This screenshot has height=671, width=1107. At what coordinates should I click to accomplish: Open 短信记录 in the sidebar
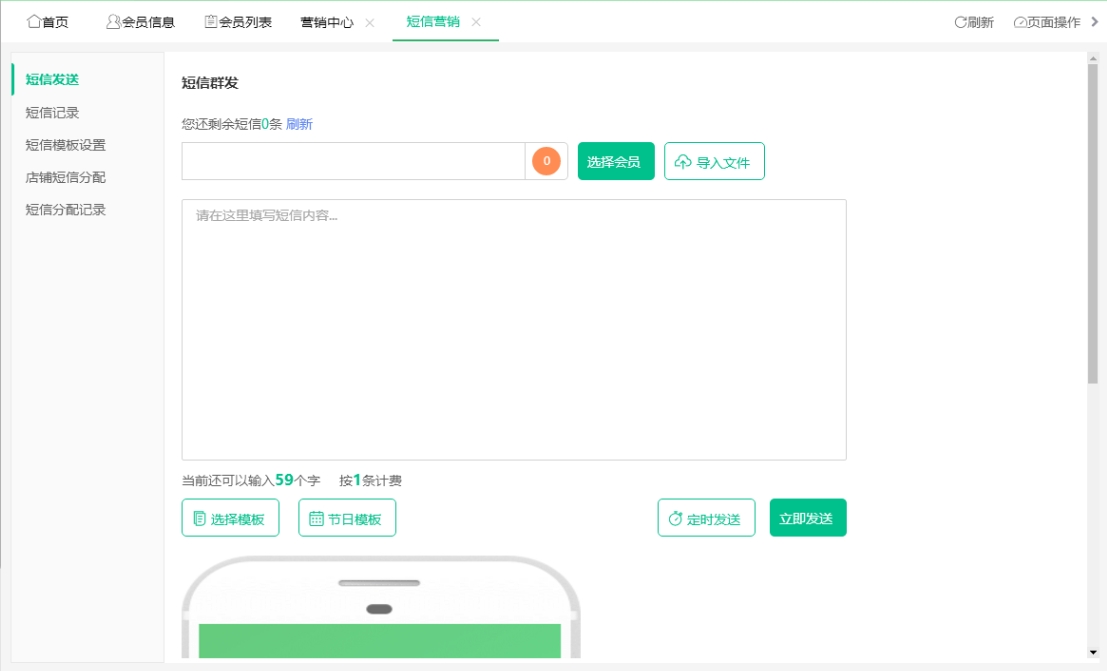click(52, 112)
